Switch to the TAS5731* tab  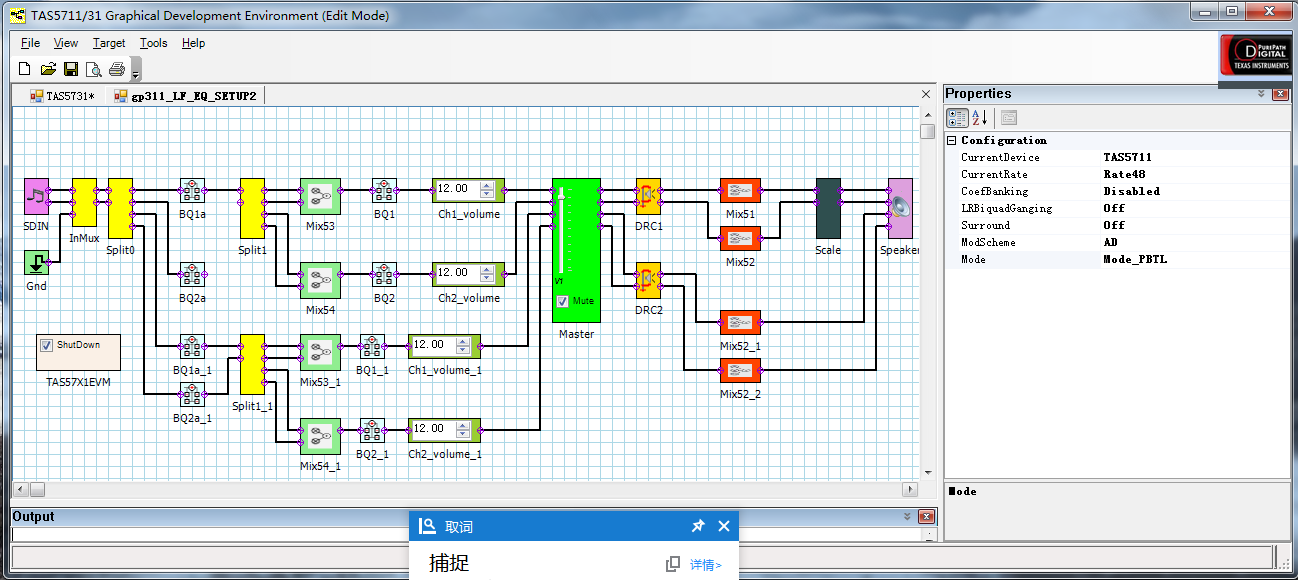[62, 96]
